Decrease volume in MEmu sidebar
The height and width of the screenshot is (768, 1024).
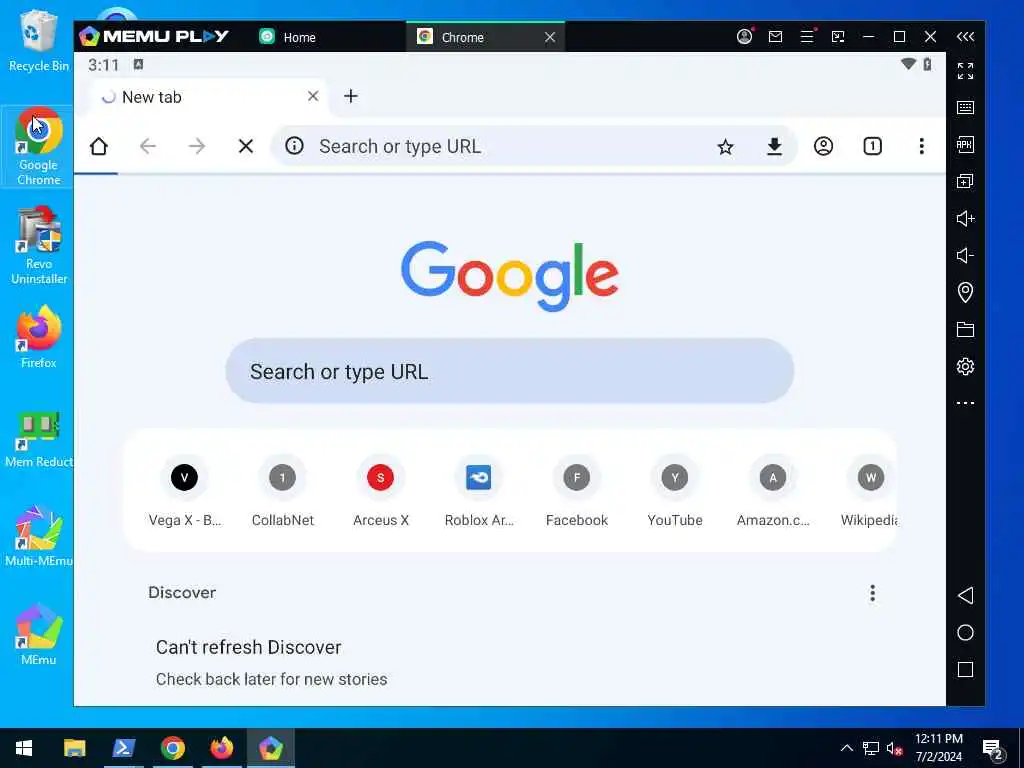965,255
